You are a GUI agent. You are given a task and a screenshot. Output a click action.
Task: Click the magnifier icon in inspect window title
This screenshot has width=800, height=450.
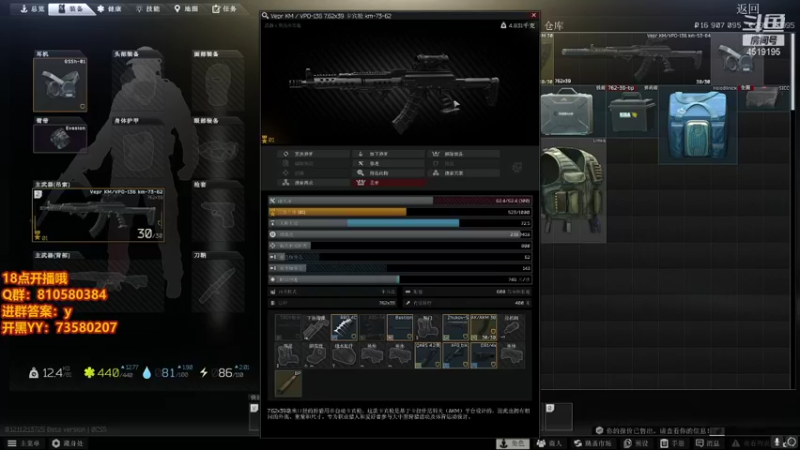(265, 16)
